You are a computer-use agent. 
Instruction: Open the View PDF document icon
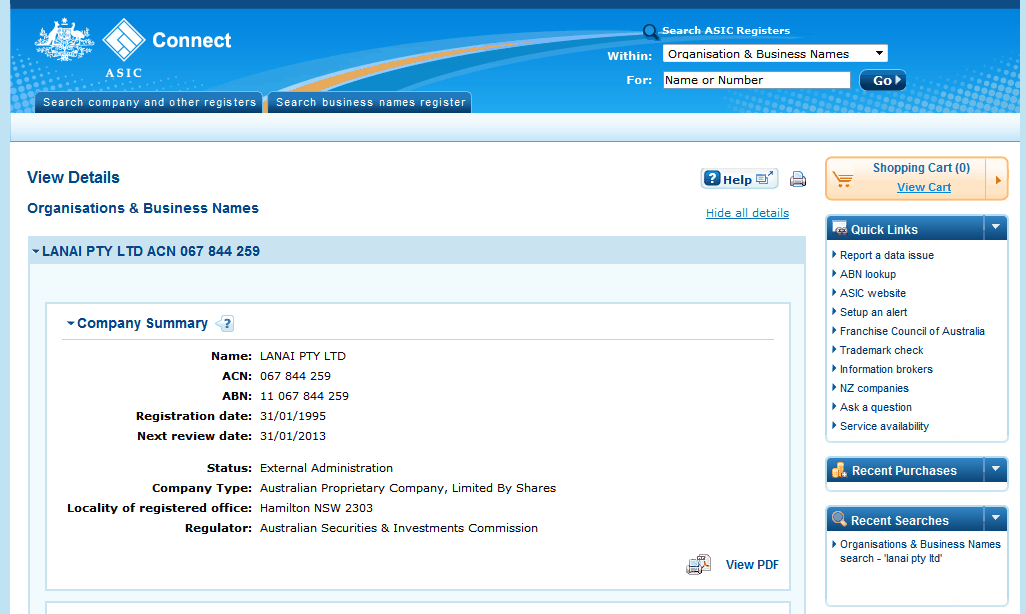click(x=699, y=564)
